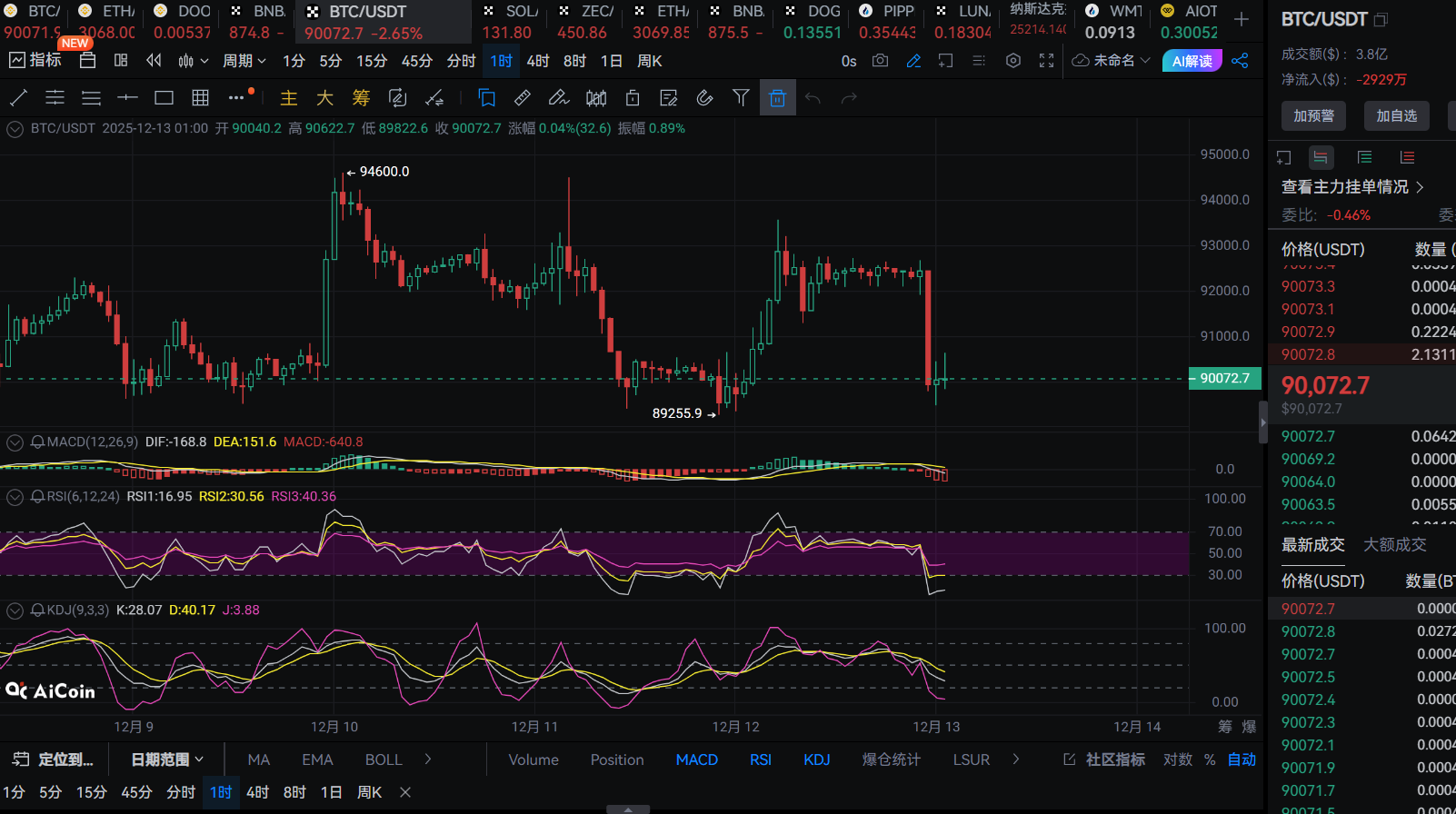Image resolution: width=1456 pixels, height=814 pixels.
Task: Select the rectangle drawing tool
Action: pyautogui.click(x=164, y=98)
